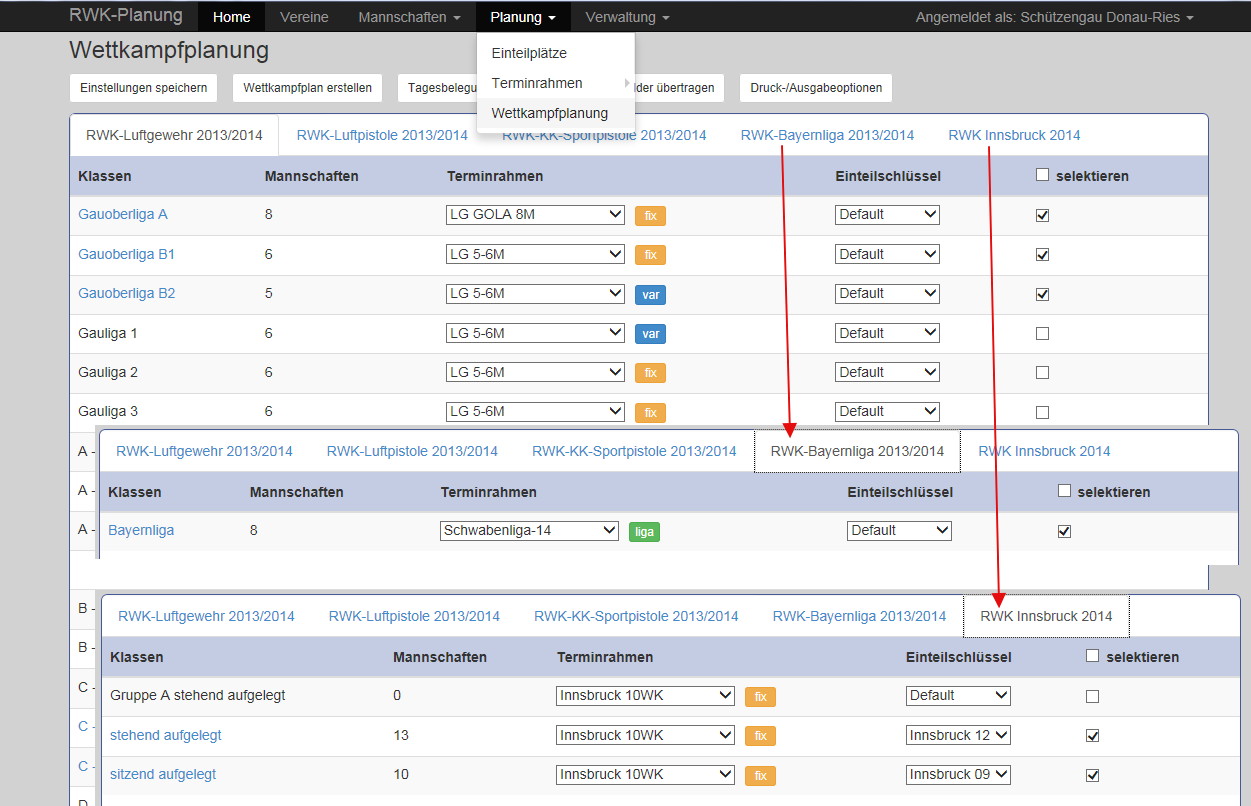Open the Schützengau Donau-Ries account menu
Viewport: 1251px width, 806px height.
(x=1054, y=17)
